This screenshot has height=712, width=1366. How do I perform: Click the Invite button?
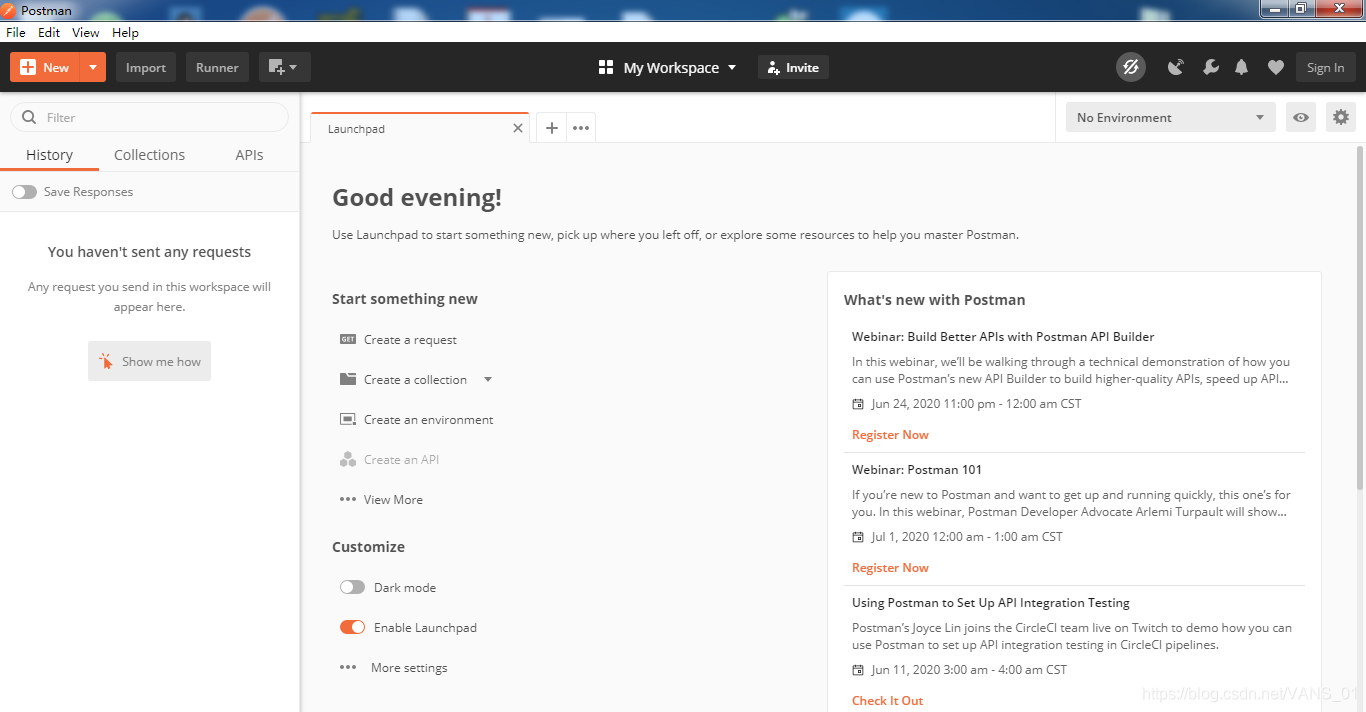coord(793,67)
